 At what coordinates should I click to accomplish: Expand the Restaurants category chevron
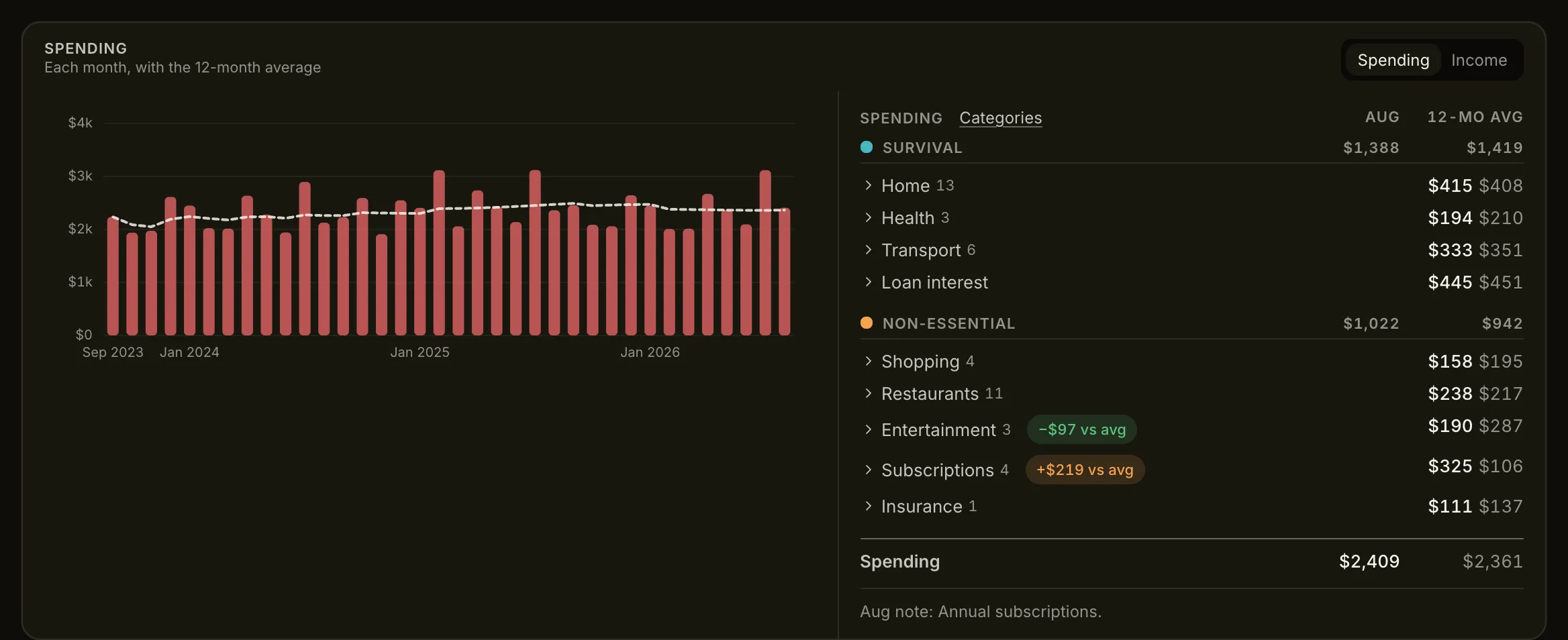coord(868,393)
